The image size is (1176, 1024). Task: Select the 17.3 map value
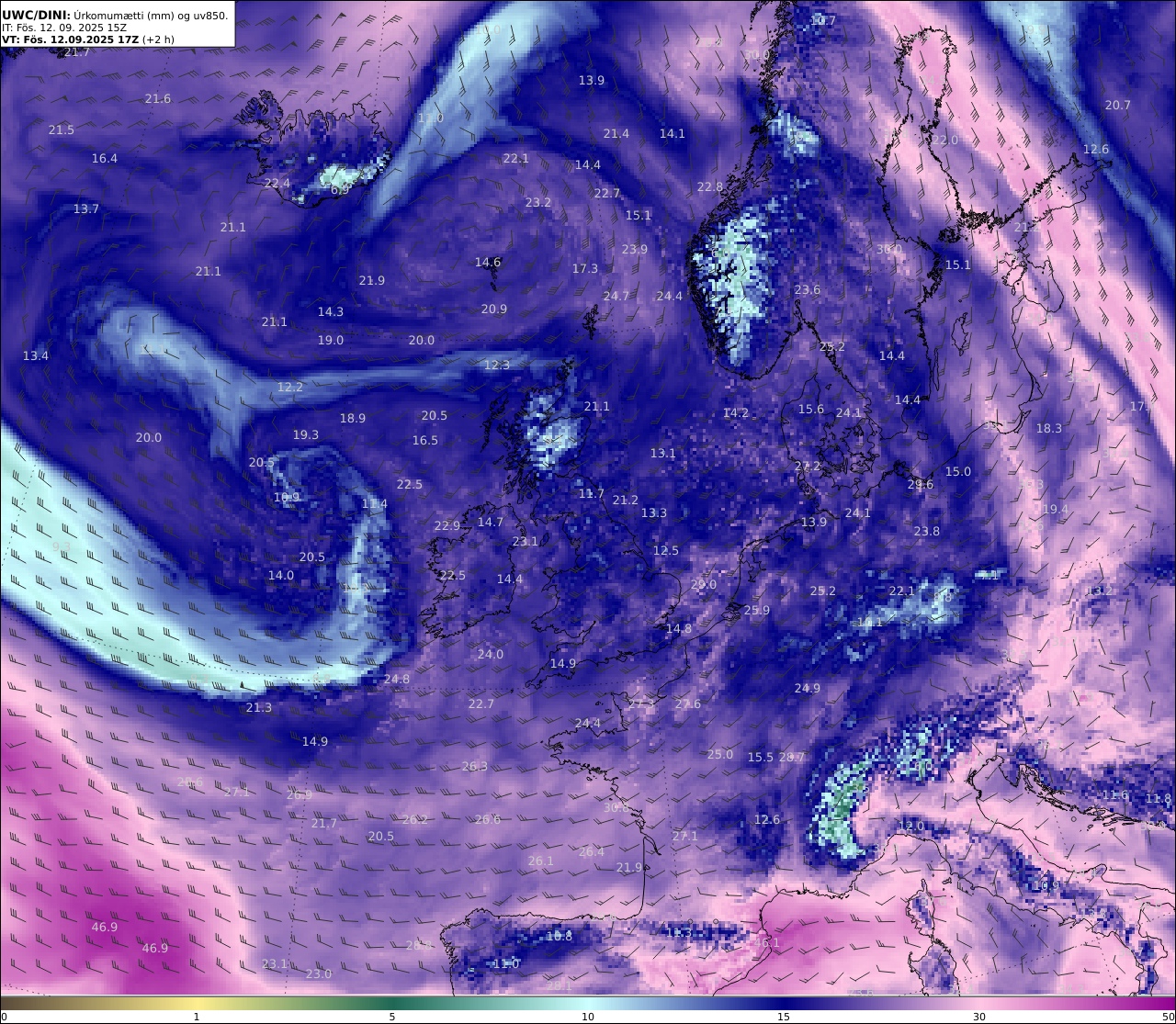click(585, 269)
